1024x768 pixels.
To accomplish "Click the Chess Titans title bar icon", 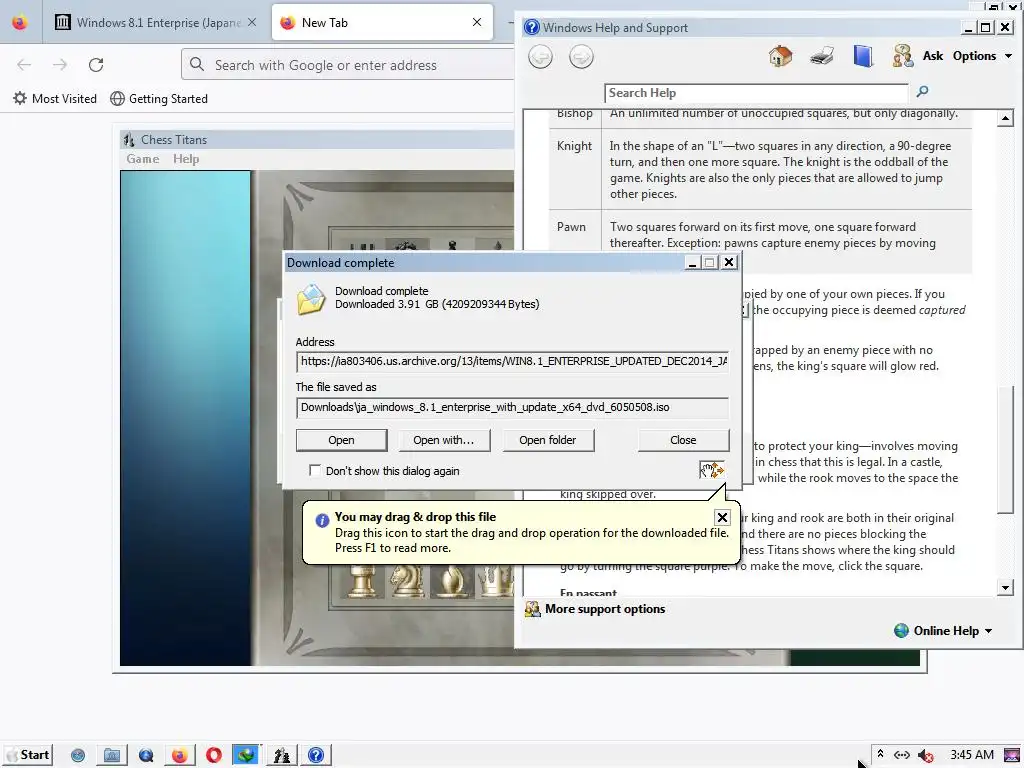I will (x=129, y=140).
